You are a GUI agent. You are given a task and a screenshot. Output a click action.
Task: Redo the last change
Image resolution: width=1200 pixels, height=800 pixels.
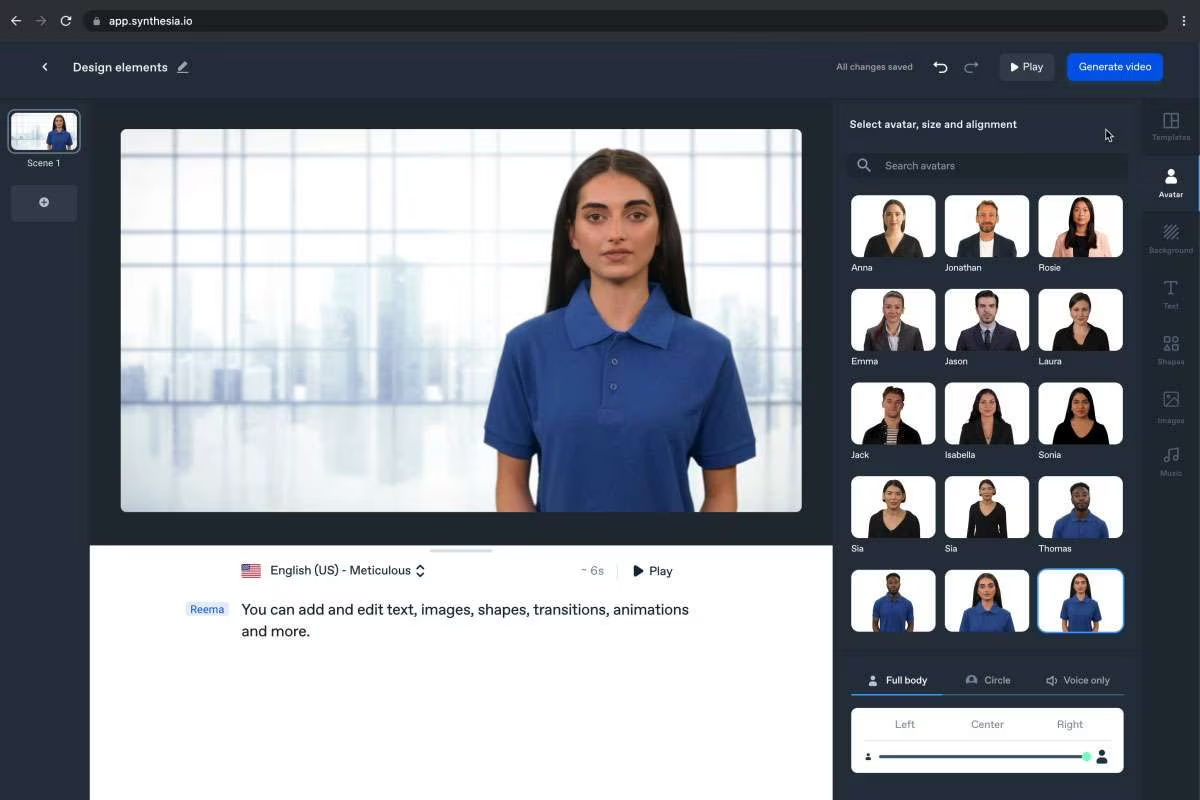point(971,67)
